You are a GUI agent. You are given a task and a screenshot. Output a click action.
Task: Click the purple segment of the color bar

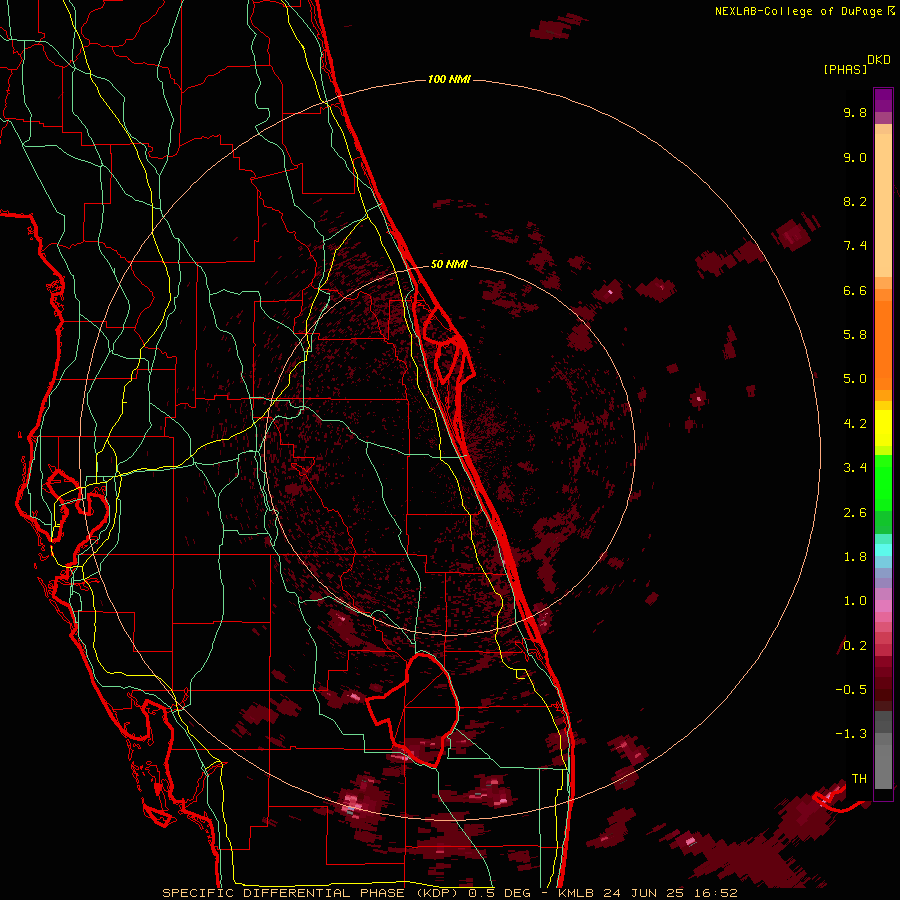pos(883,100)
